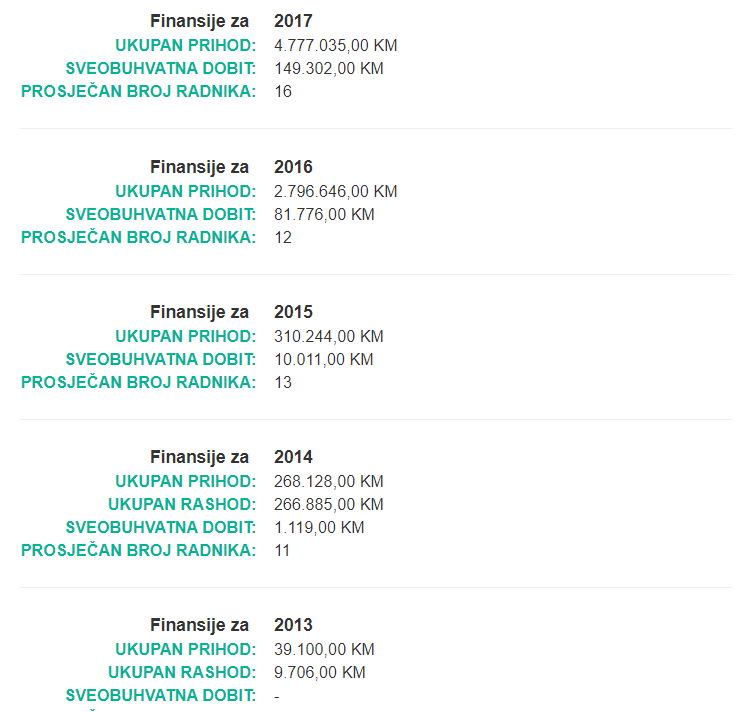Click the 2014 profit 1.119,00 KM
This screenshot has width=745, height=712.
click(319, 527)
